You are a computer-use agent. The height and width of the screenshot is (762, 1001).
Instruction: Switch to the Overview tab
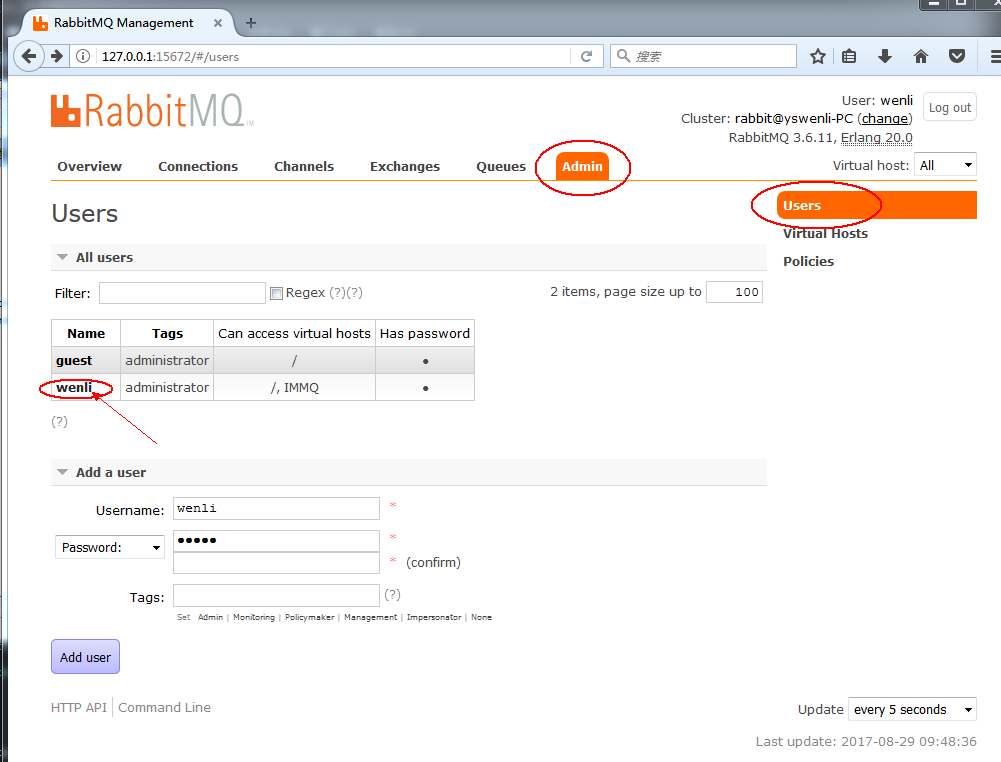point(89,166)
